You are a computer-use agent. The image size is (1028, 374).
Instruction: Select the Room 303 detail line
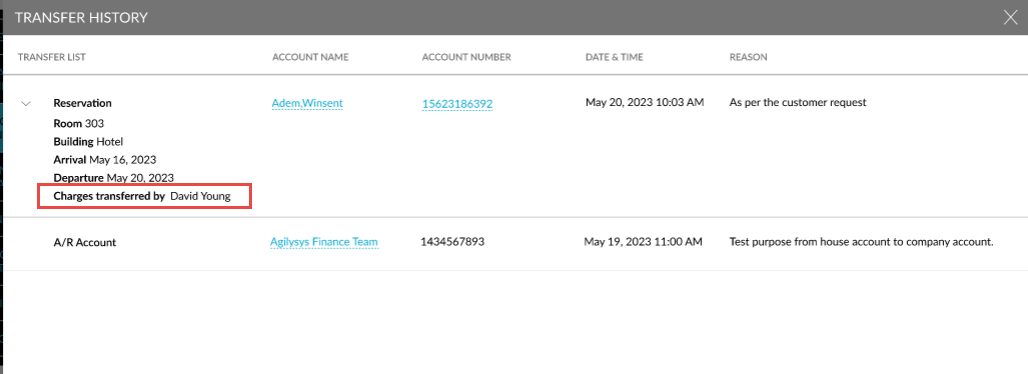[x=79, y=123]
